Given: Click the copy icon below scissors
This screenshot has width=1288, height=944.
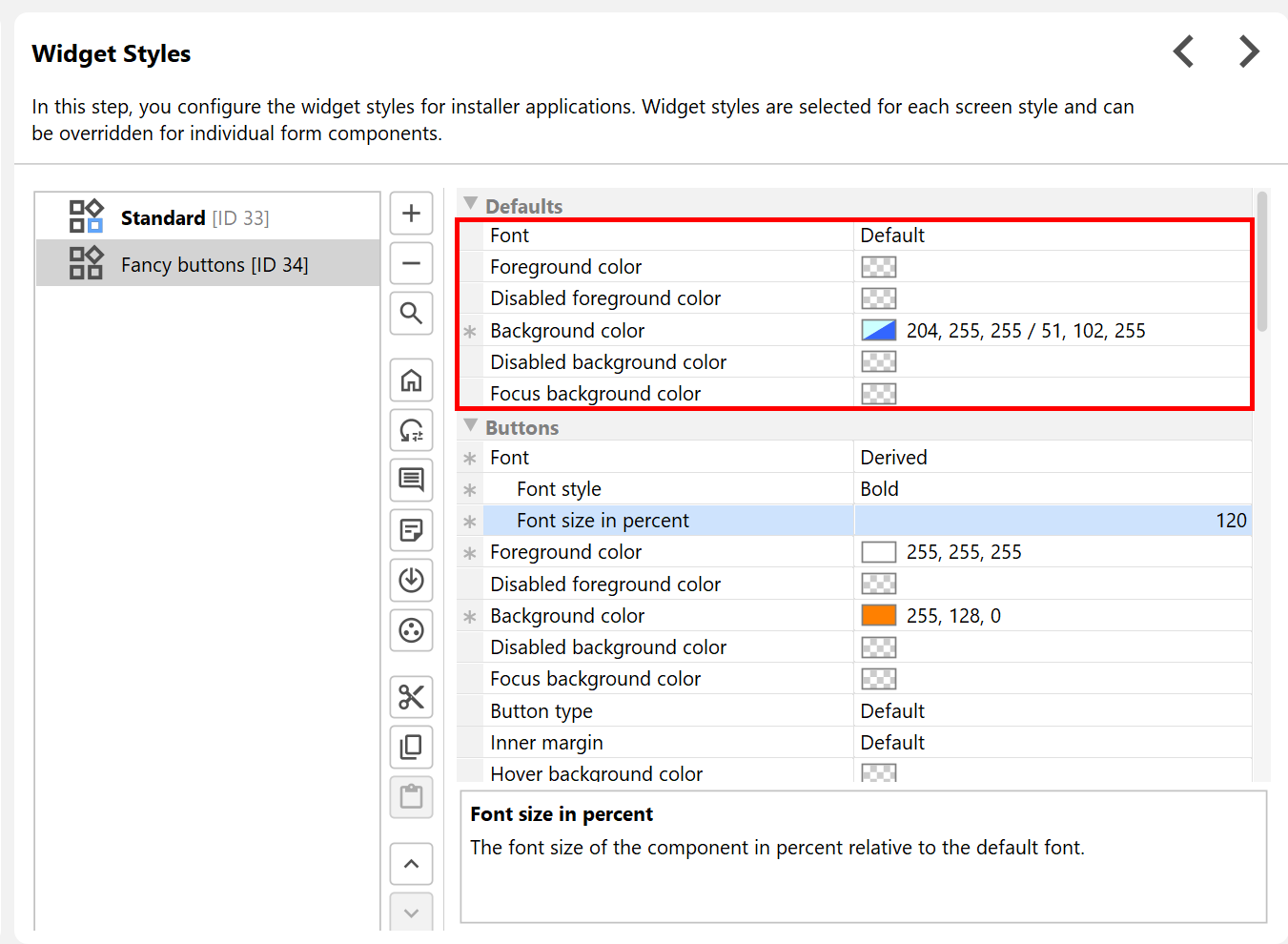Looking at the screenshot, I should pyautogui.click(x=411, y=747).
